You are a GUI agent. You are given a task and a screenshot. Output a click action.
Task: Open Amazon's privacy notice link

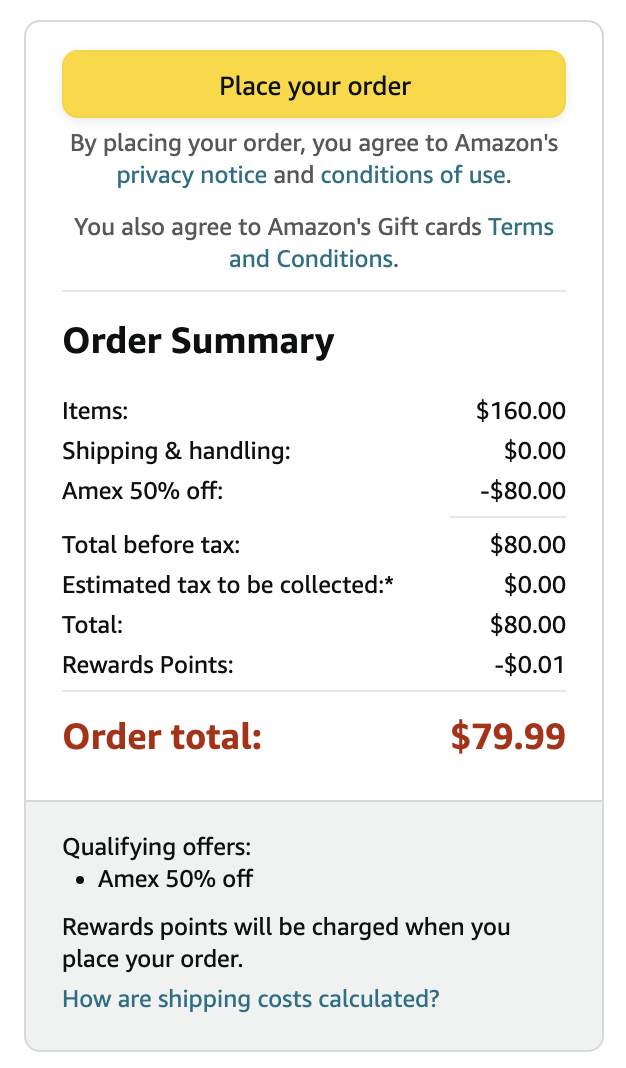(x=192, y=176)
